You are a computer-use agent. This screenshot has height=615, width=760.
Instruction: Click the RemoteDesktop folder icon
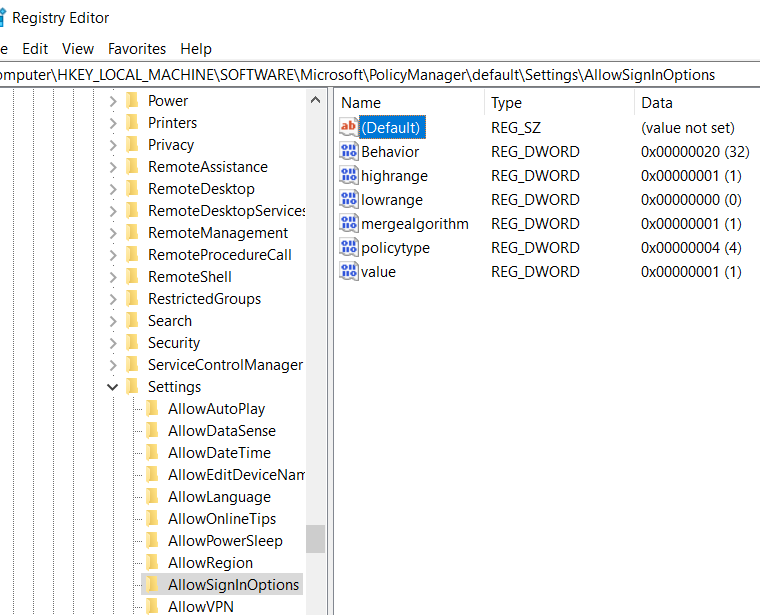(132, 189)
